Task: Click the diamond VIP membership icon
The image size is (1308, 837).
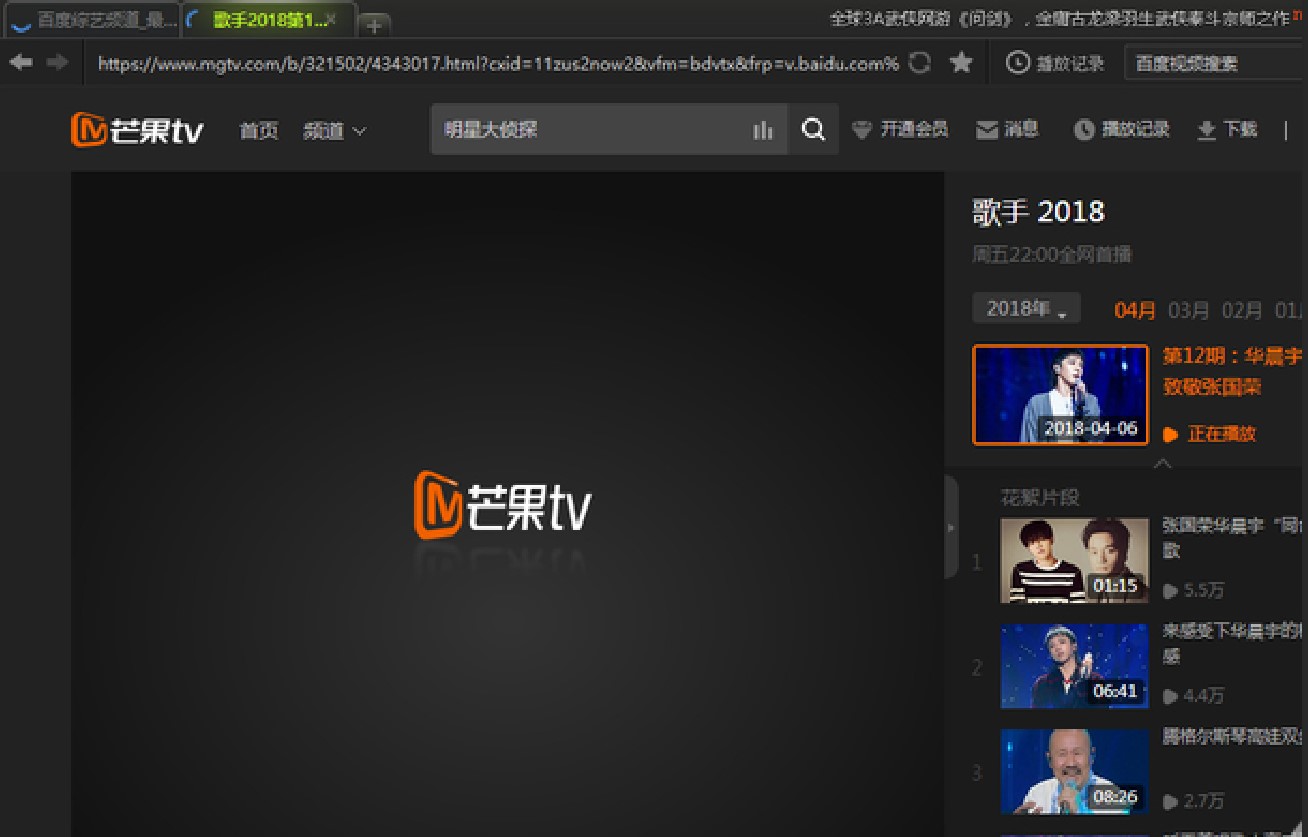Action: (862, 130)
